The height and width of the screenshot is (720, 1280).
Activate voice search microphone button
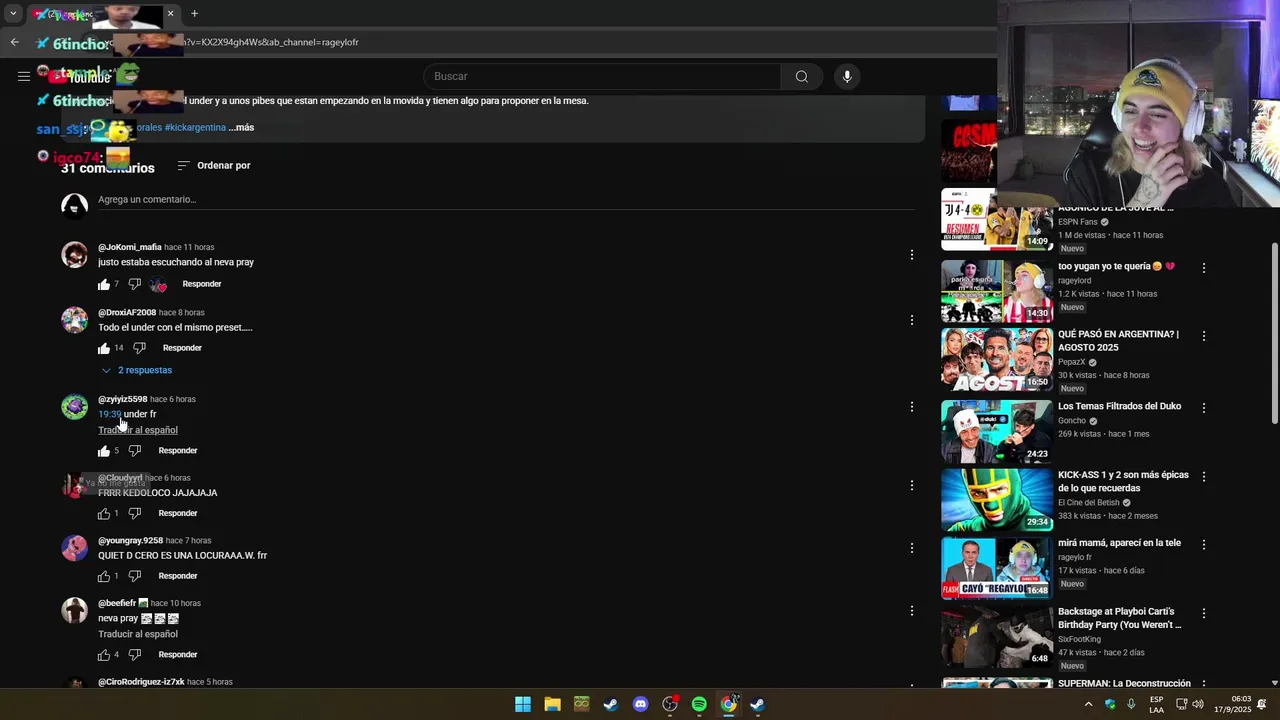(847, 76)
